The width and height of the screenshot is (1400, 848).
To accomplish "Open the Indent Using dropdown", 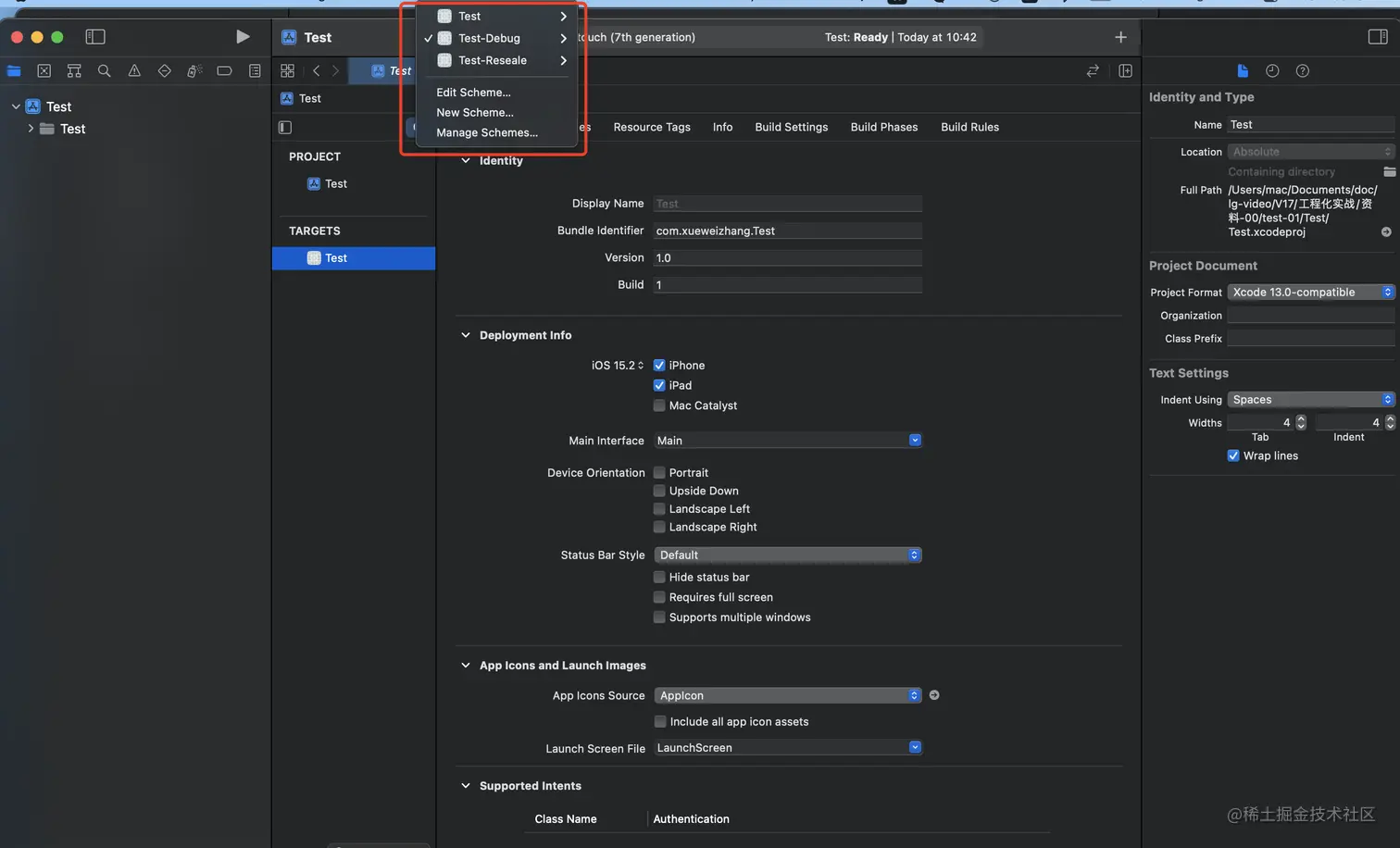I will (x=1311, y=400).
